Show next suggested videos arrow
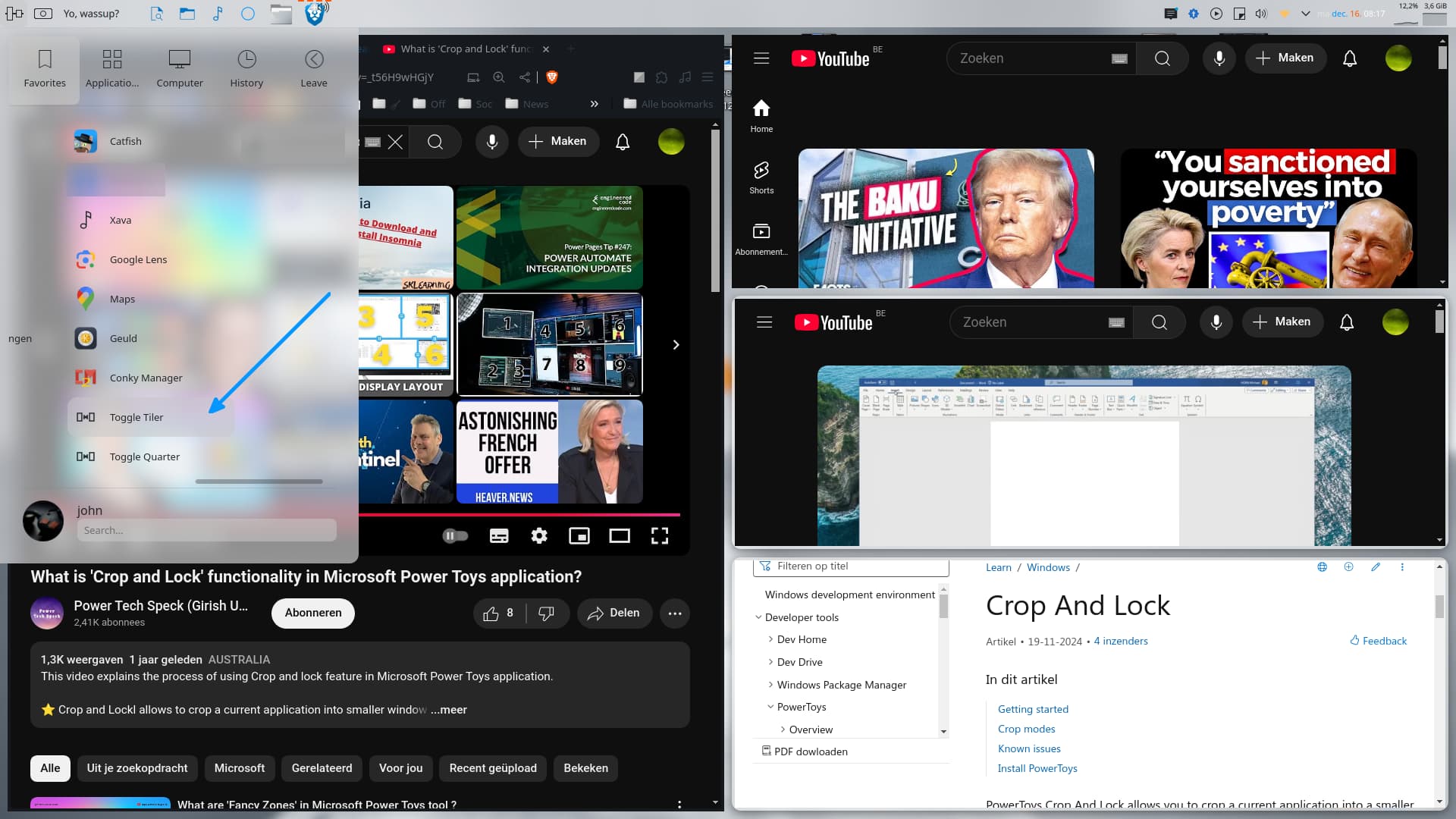This screenshot has width=1456, height=819. coord(676,345)
